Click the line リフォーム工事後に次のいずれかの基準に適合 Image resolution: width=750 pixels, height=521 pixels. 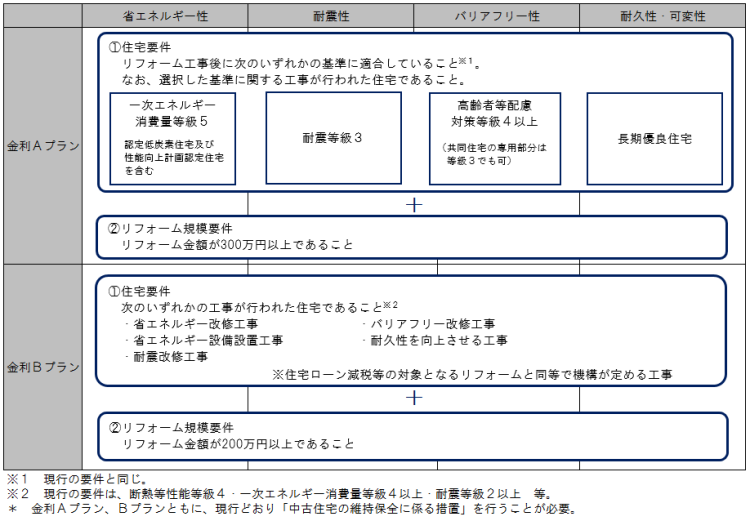tap(301, 63)
